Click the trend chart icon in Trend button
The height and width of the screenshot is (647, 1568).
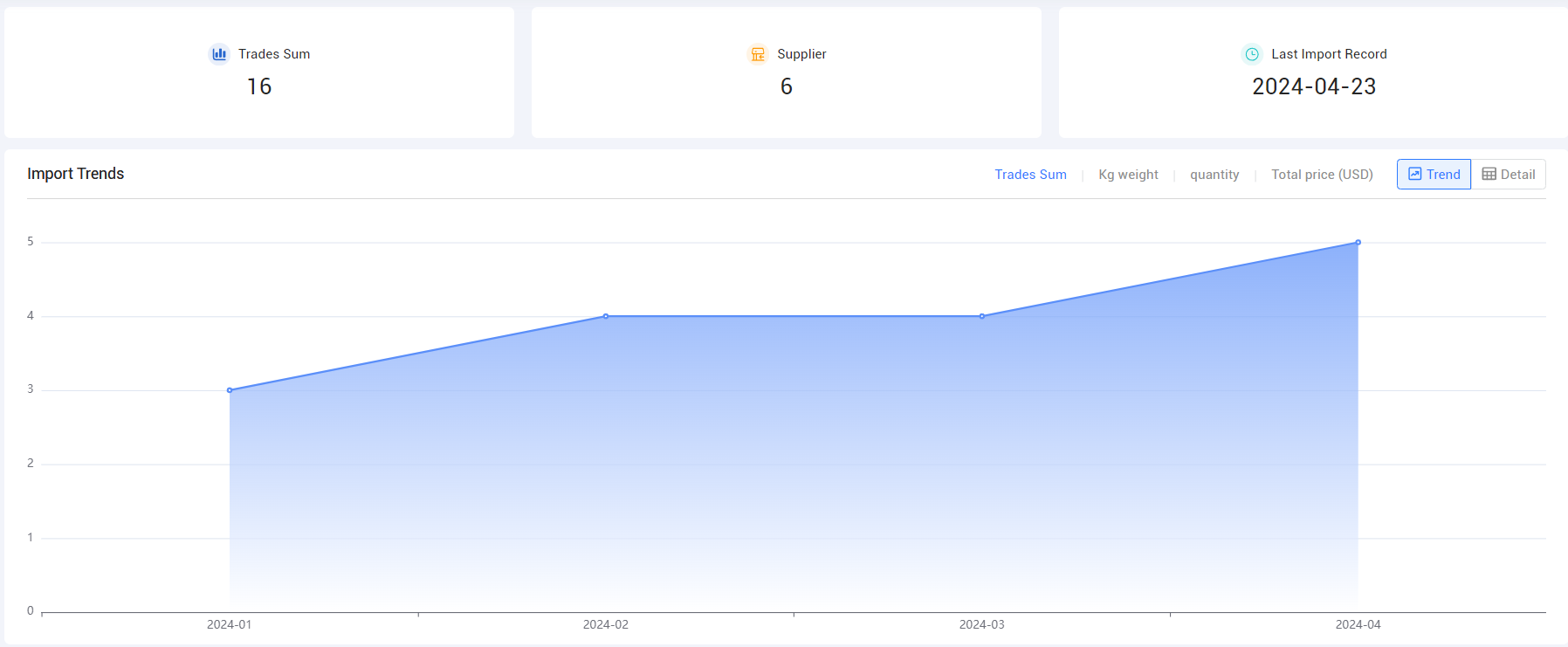(x=1415, y=174)
